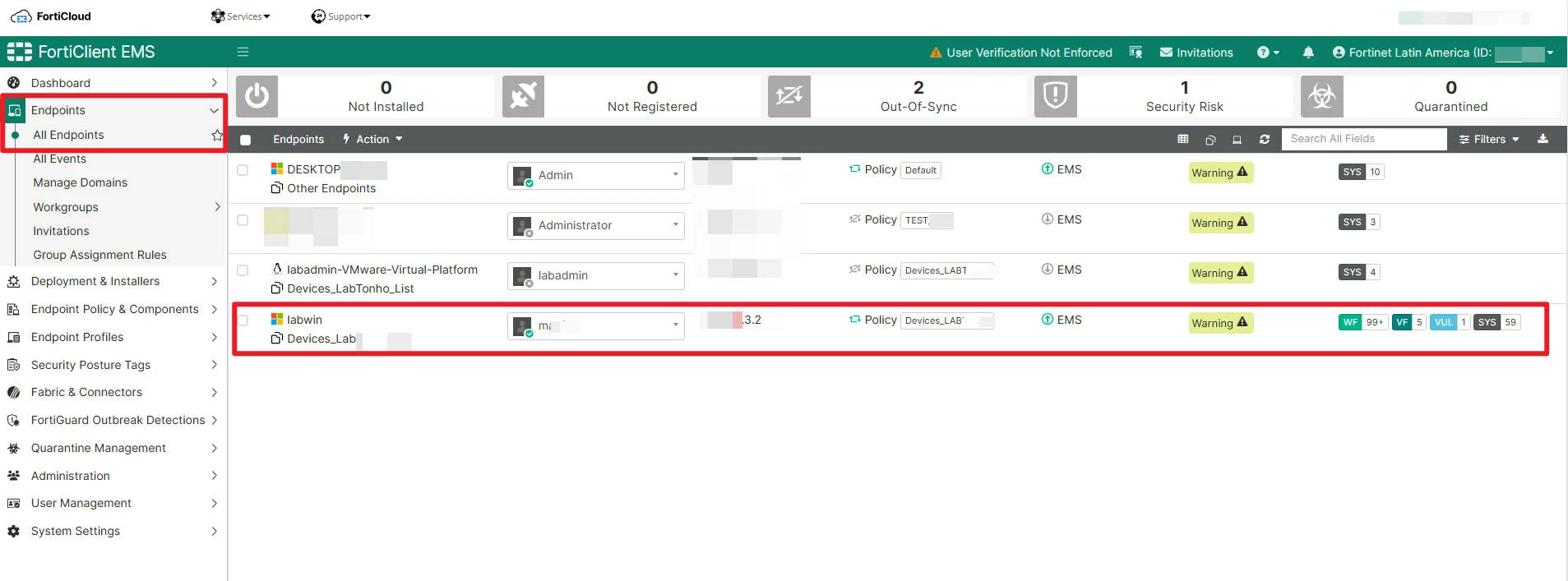The height and width of the screenshot is (581, 1568).
Task: Click the Search All Fields box
Action: coord(1363,139)
